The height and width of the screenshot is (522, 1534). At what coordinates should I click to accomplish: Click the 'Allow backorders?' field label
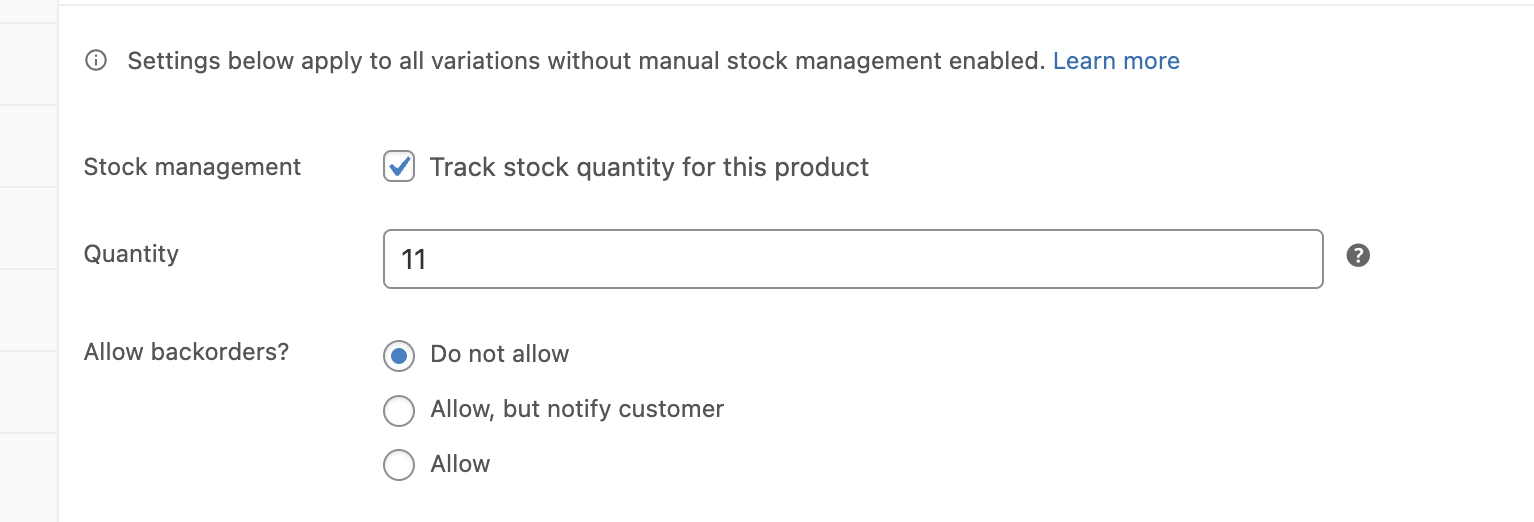[x=186, y=352]
